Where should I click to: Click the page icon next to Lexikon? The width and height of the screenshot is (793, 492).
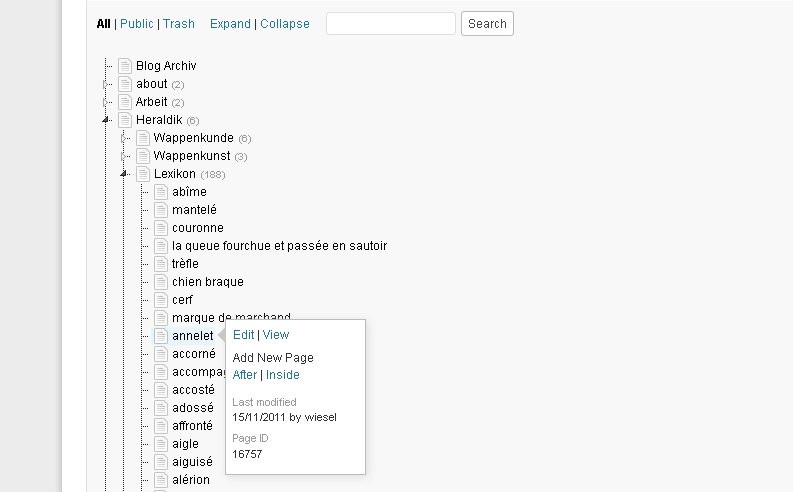[143, 174]
